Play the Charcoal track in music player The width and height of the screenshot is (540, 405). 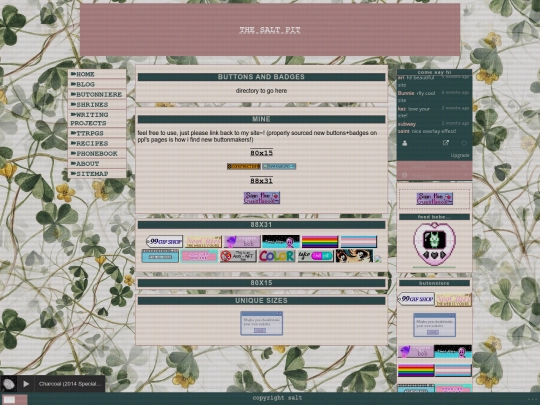(26, 384)
